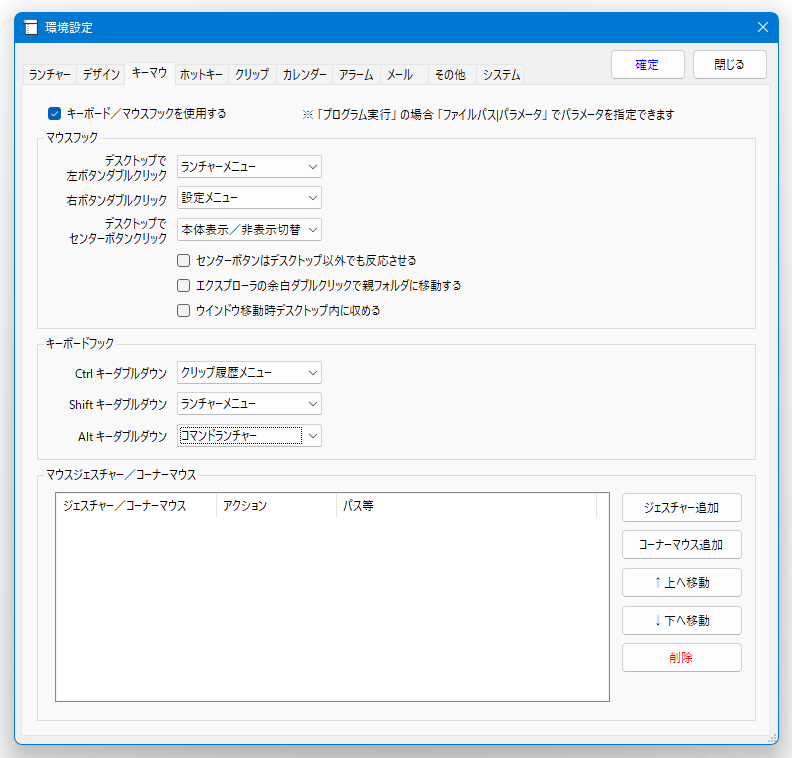Switch to the クリップ tab
Viewport: 792px width, 758px height.
click(x=252, y=75)
